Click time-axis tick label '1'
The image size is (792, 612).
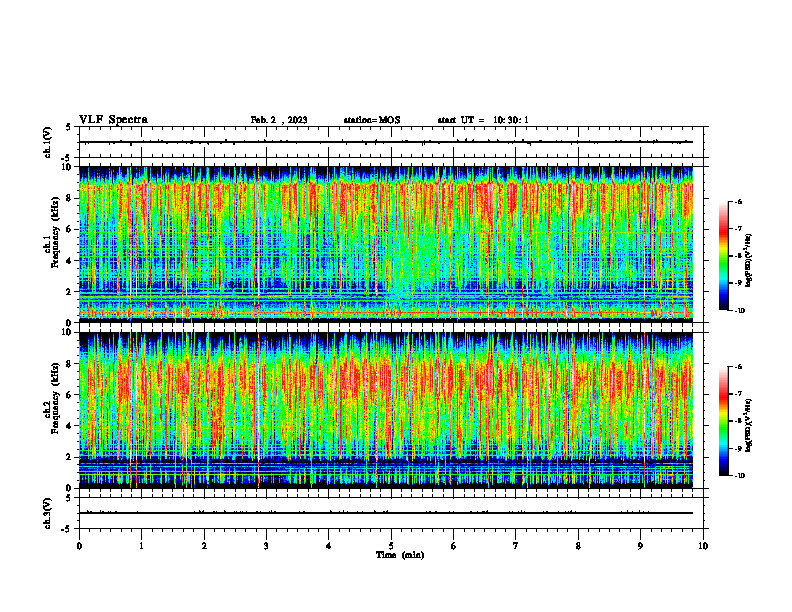pos(141,546)
